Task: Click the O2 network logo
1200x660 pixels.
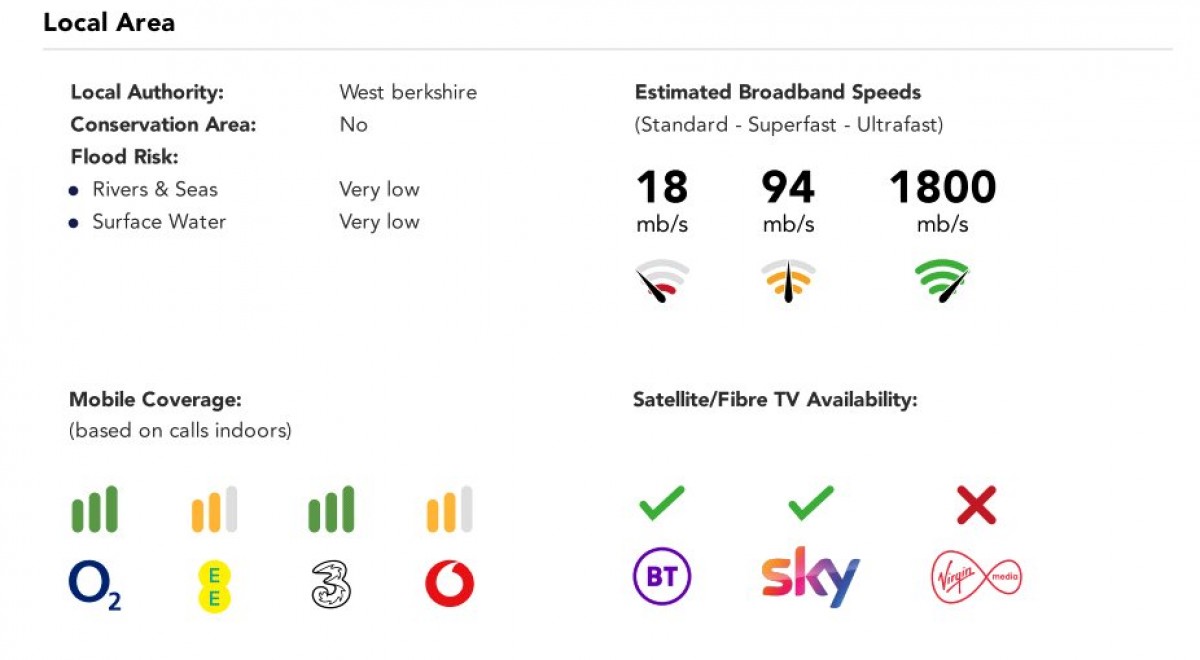Action: [95, 585]
